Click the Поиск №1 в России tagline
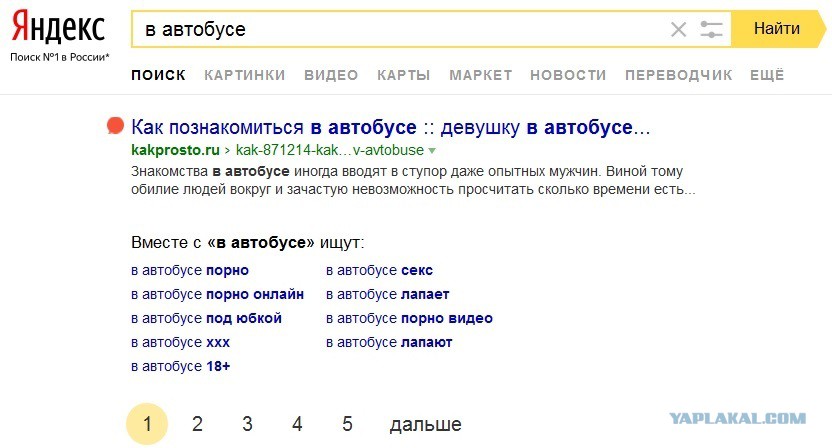The height and width of the screenshot is (448, 832). (59, 57)
